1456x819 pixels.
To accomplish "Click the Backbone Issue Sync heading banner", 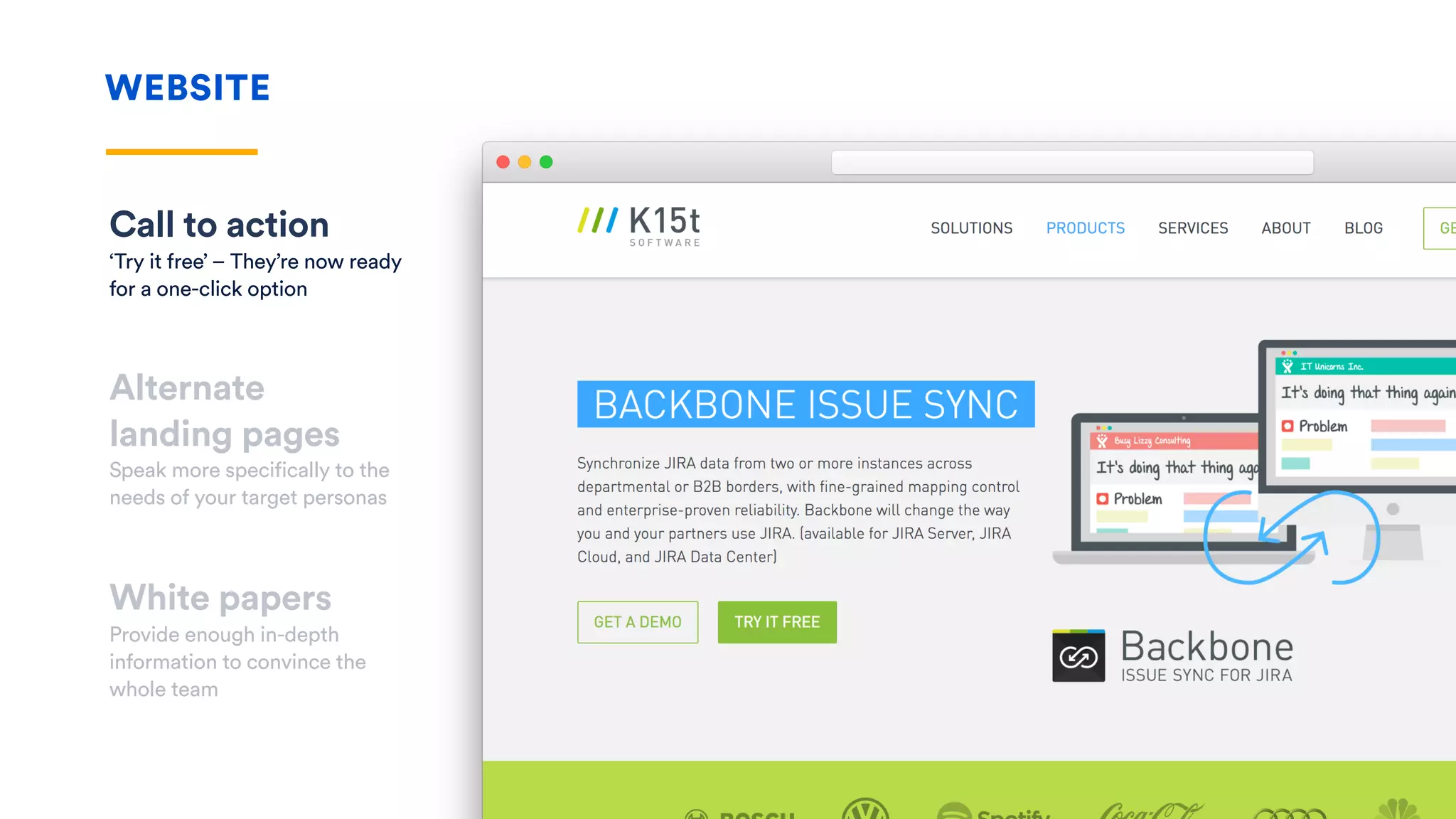I will click(805, 404).
